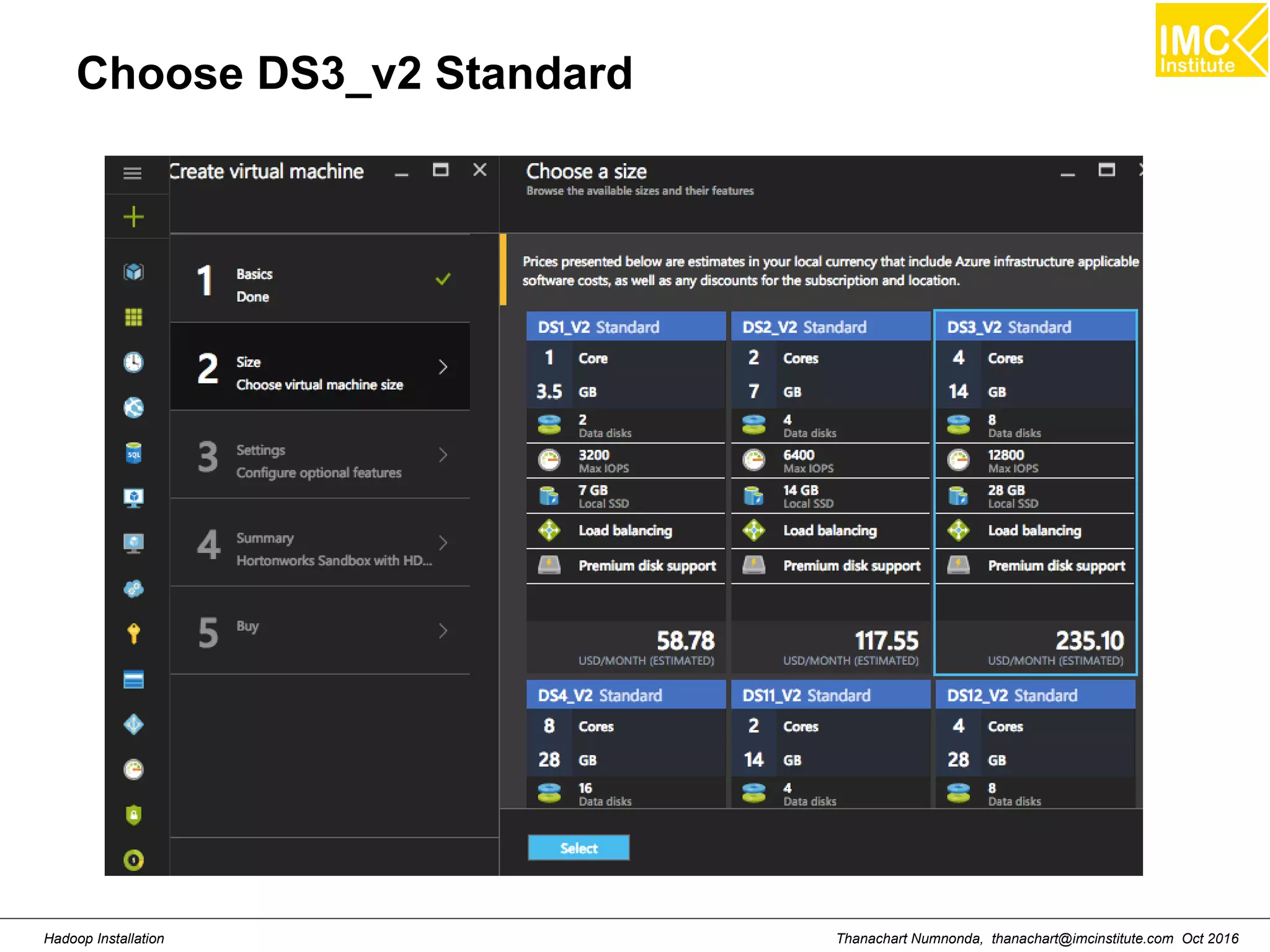Click DS3_V2 Load balancing text
The image size is (1270, 952).
point(1034,531)
